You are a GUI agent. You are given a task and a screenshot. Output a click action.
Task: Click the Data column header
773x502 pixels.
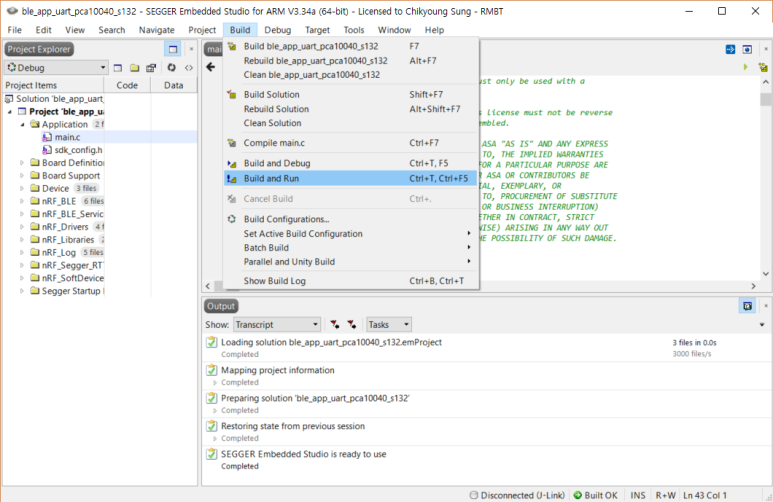[174, 85]
